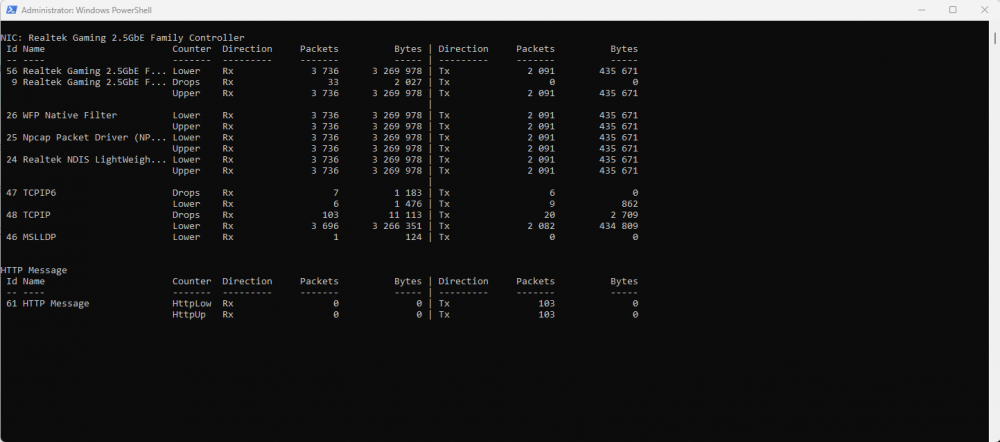
Task: Click Id 56 in the NIC table
Action: click(x=12, y=71)
